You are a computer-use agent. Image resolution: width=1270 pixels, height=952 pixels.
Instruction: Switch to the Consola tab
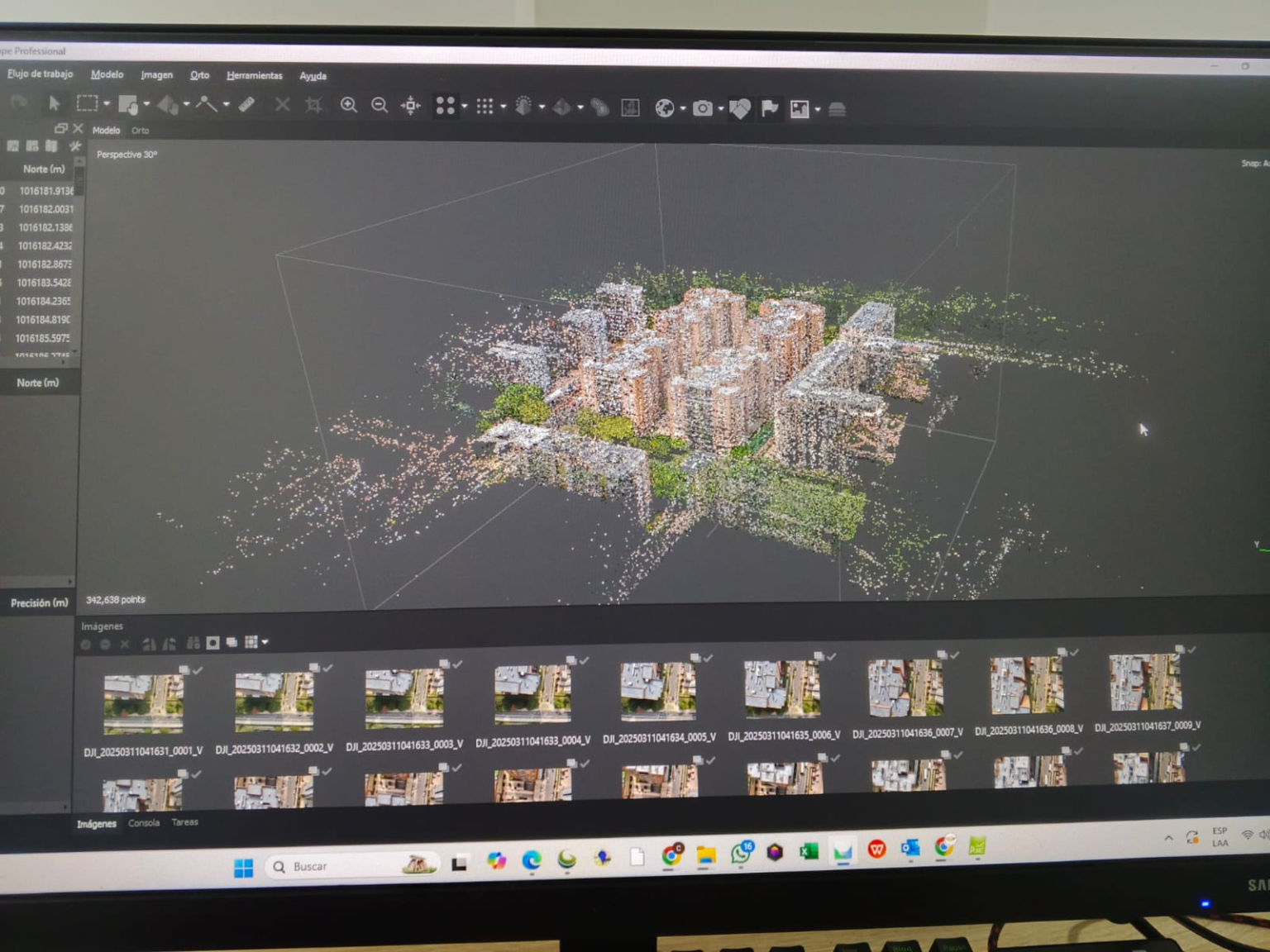pyautogui.click(x=144, y=823)
